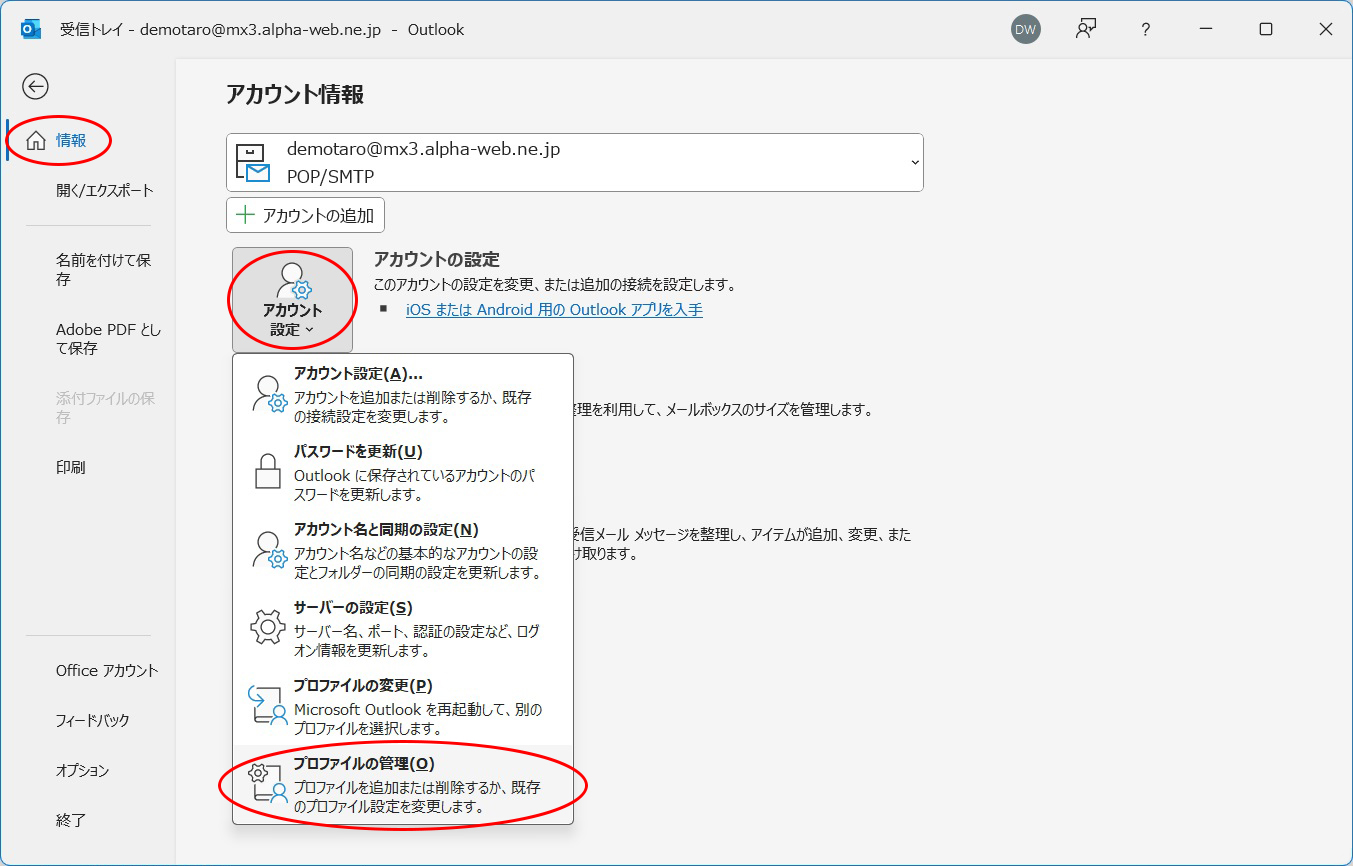Click the icon beside プロファイルの管理
This screenshot has height=866, width=1353.
click(267, 783)
